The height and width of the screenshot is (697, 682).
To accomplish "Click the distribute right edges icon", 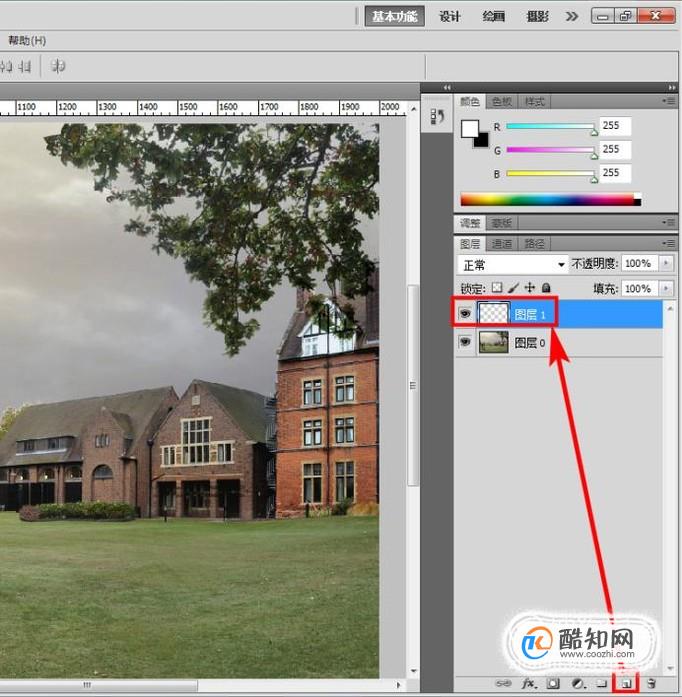I will (25, 67).
